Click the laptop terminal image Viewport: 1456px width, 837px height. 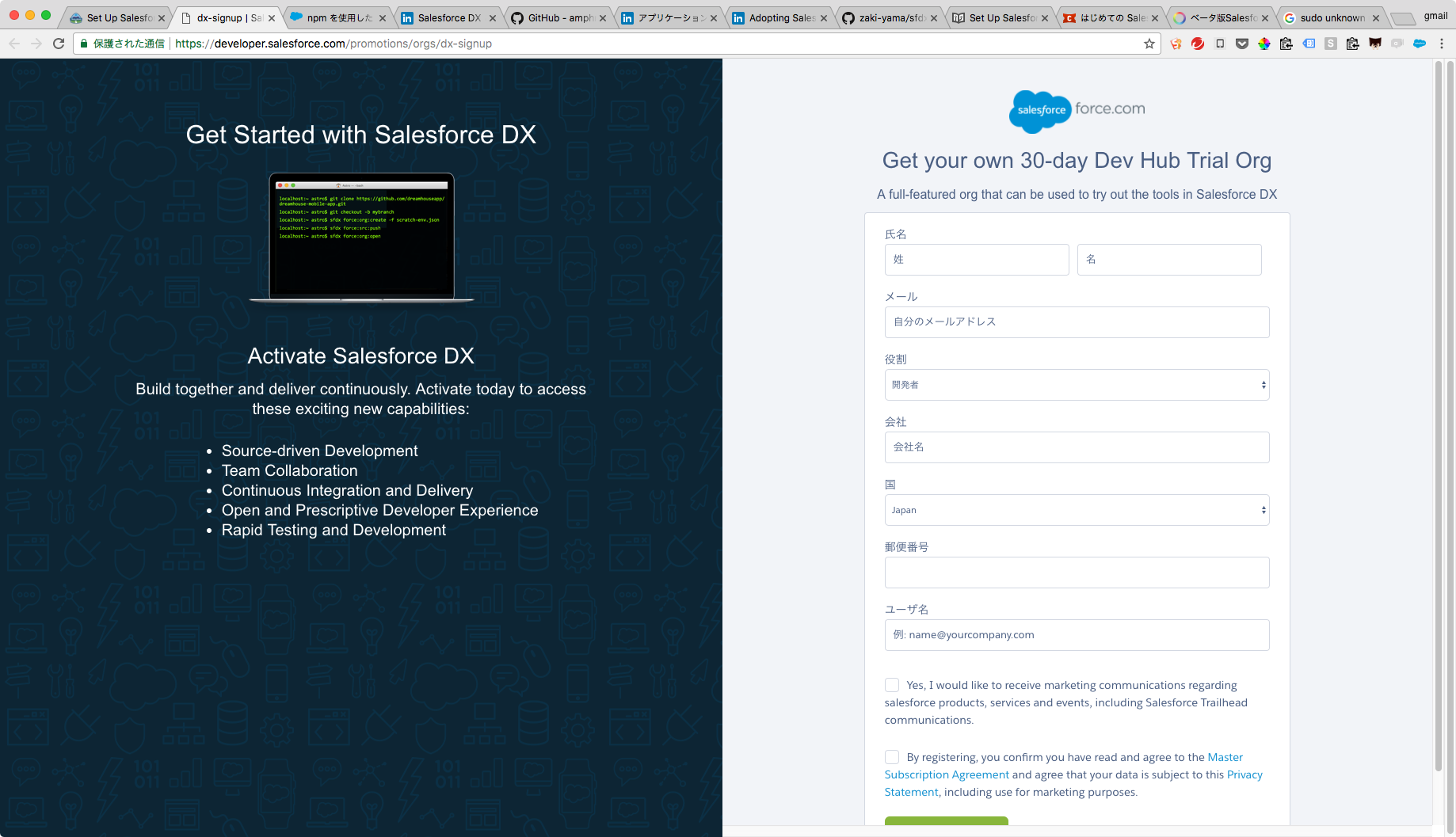[361, 238]
